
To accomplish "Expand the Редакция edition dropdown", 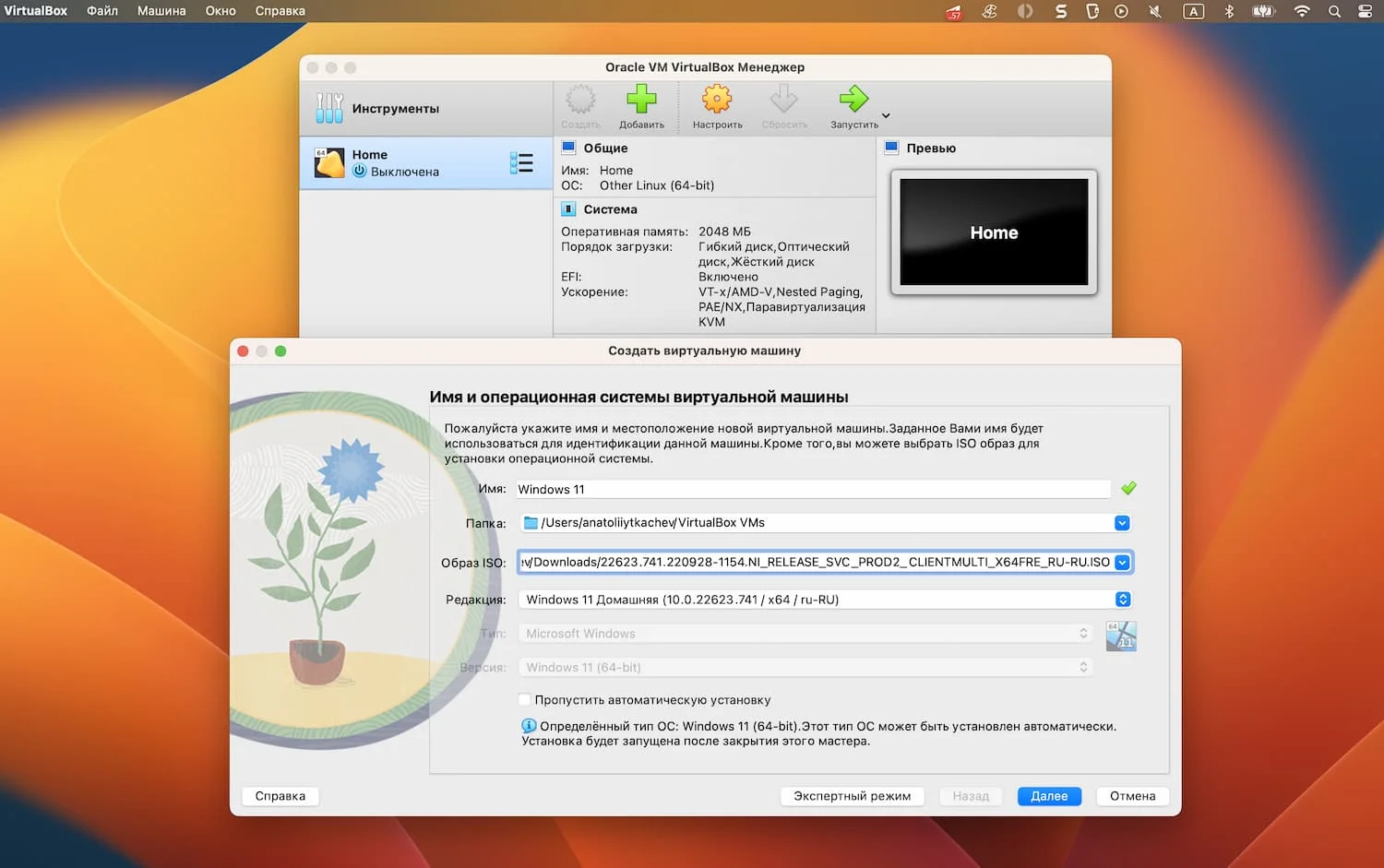I will point(1123,600).
